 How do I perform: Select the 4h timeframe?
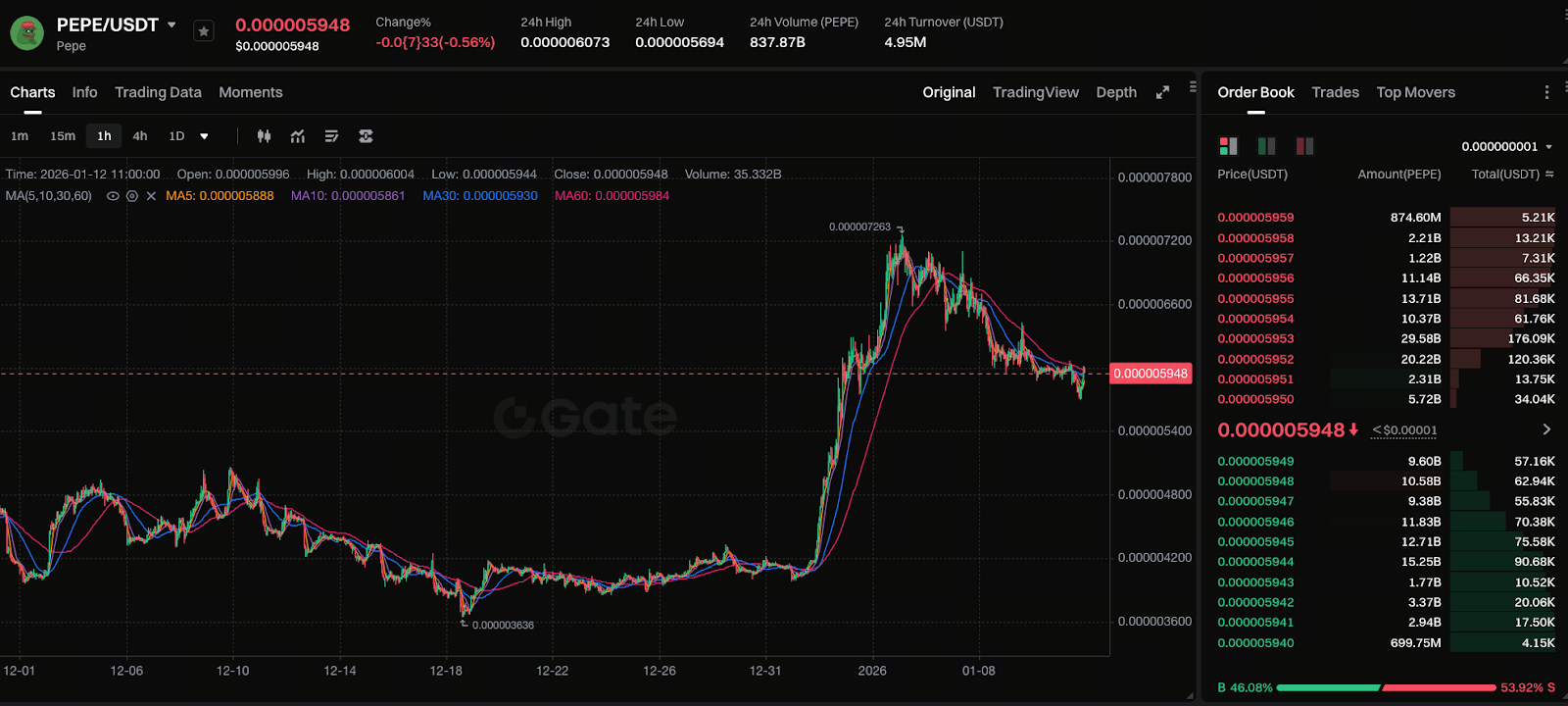pyautogui.click(x=140, y=136)
